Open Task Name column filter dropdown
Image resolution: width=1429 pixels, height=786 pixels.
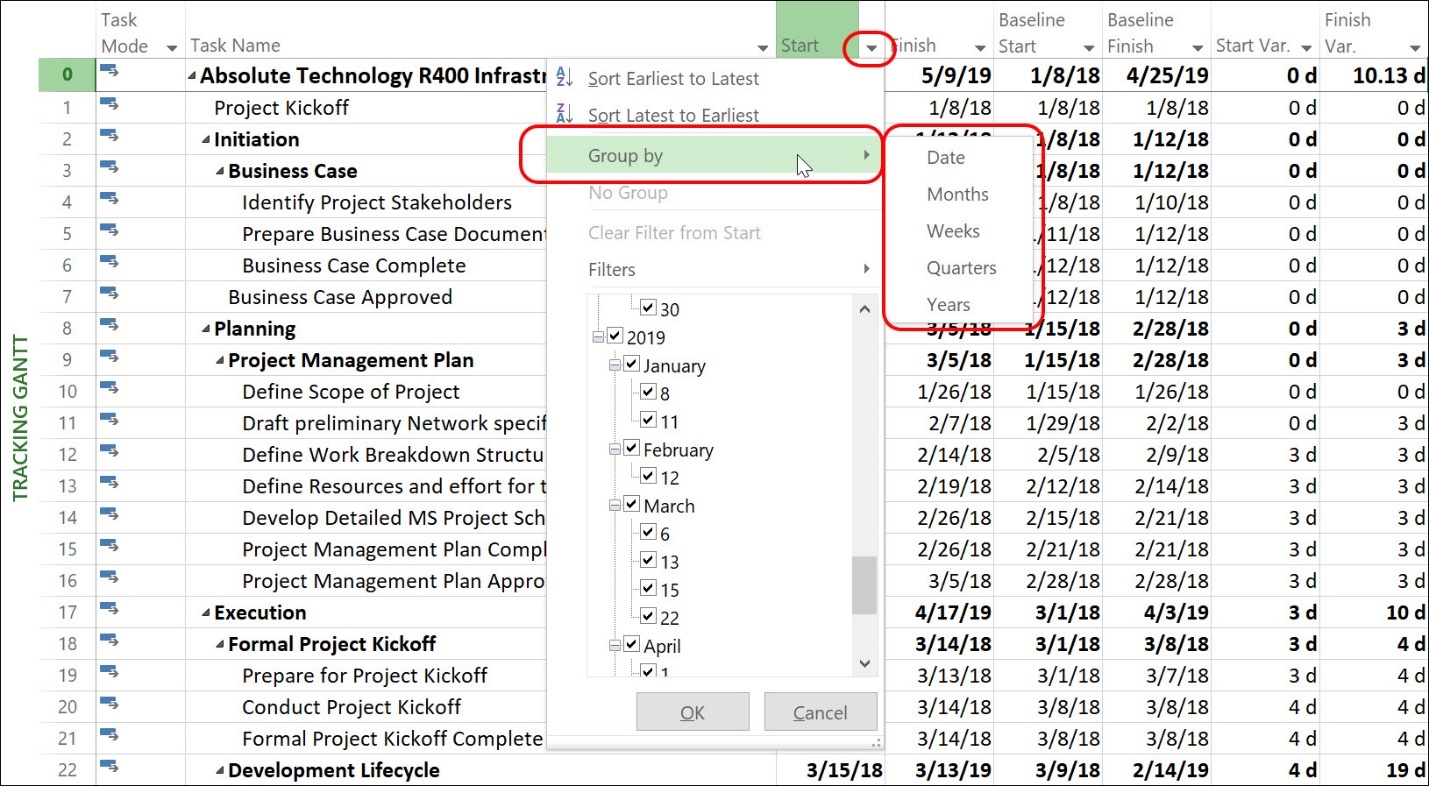point(764,47)
